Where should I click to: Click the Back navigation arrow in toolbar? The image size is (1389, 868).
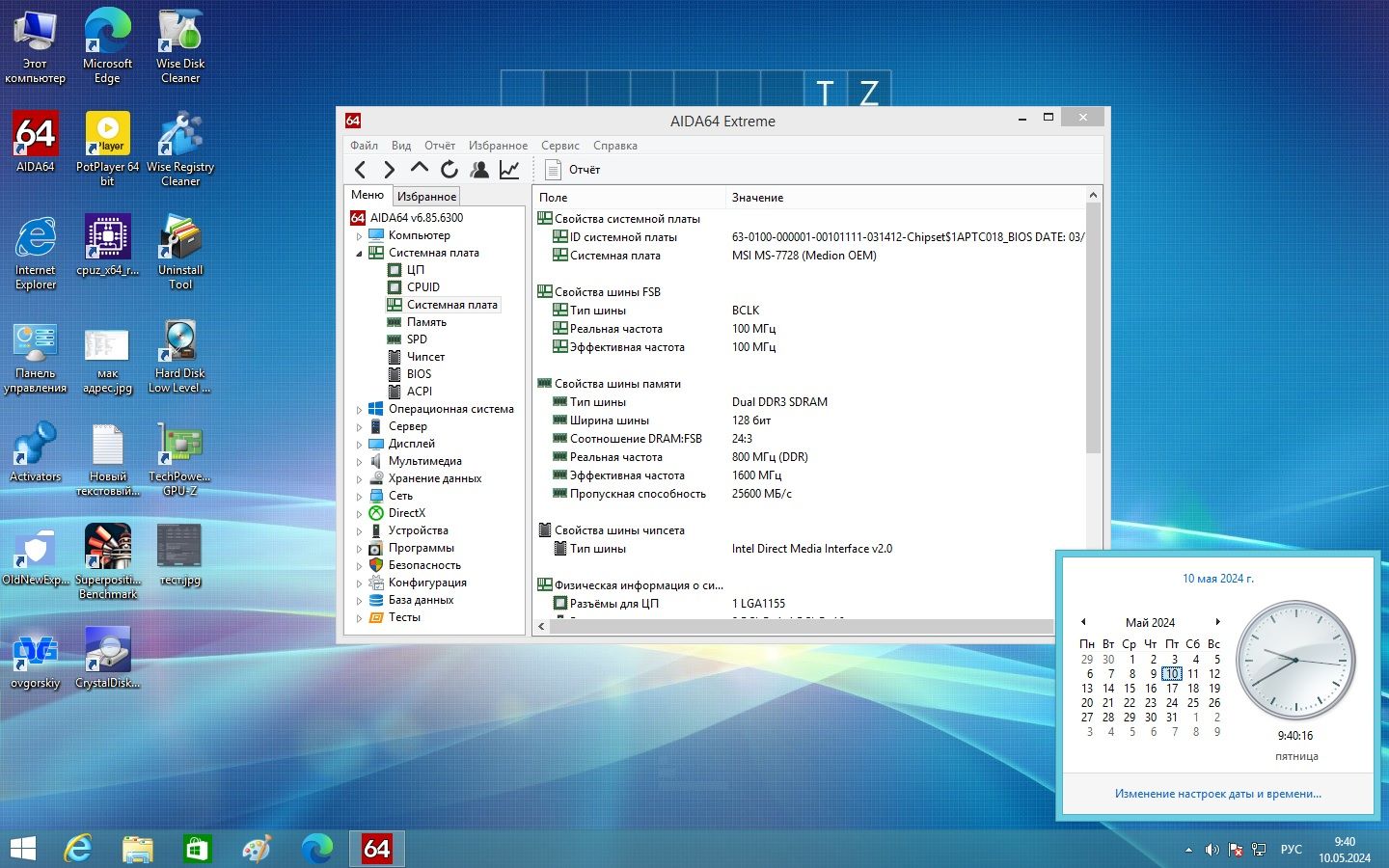pyautogui.click(x=360, y=170)
